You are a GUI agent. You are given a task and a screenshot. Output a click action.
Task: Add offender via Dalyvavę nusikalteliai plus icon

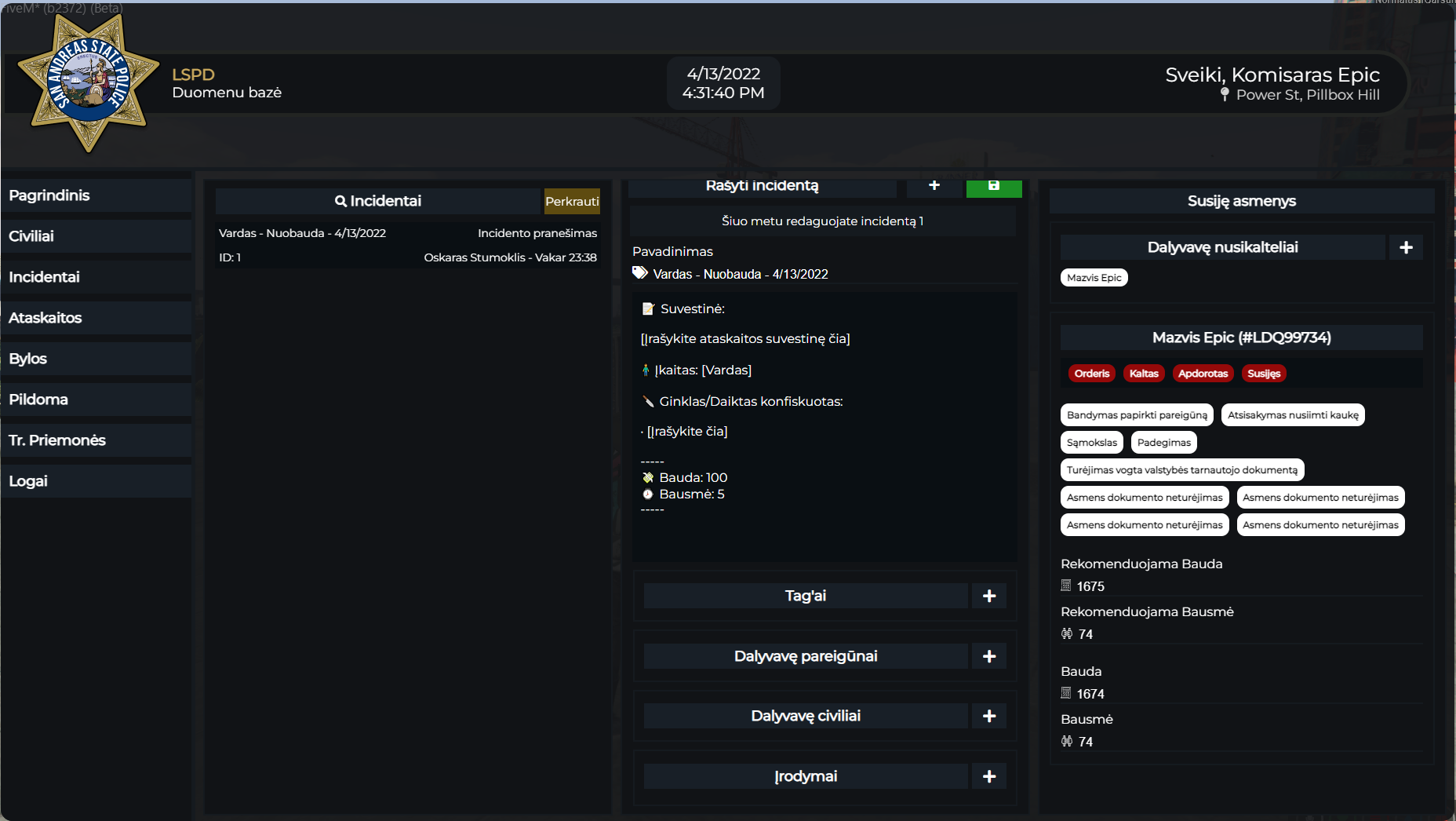coord(1405,247)
